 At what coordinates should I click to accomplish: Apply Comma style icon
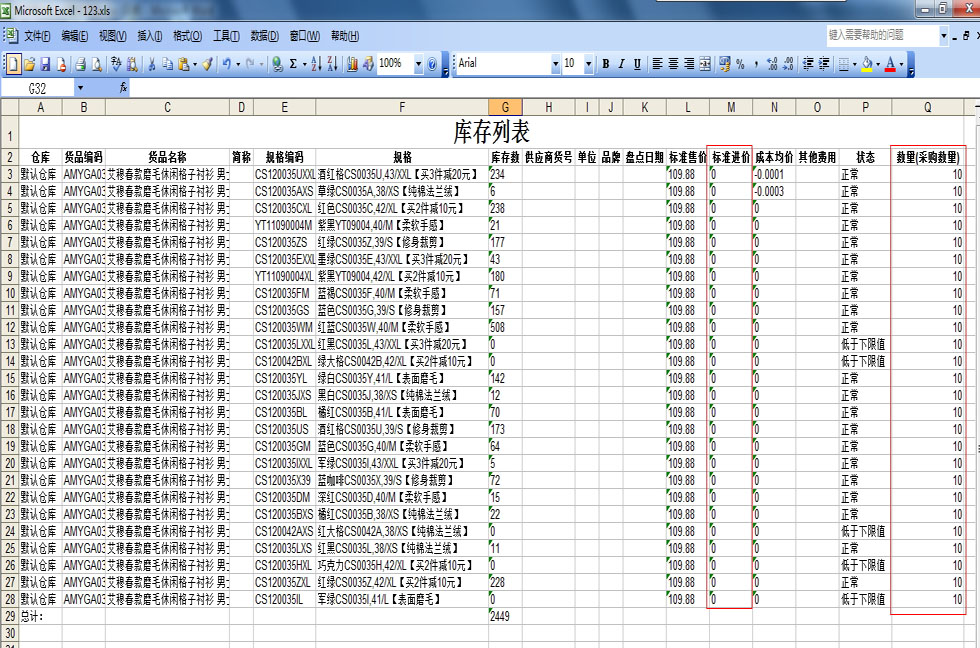click(x=756, y=64)
